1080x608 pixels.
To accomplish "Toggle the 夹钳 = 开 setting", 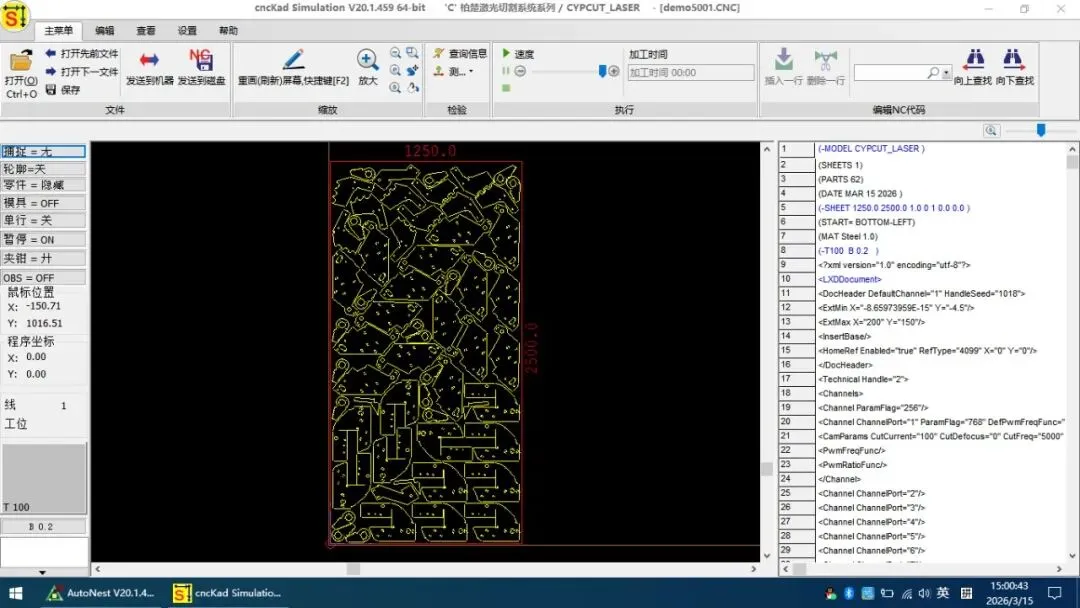I will coord(43,258).
